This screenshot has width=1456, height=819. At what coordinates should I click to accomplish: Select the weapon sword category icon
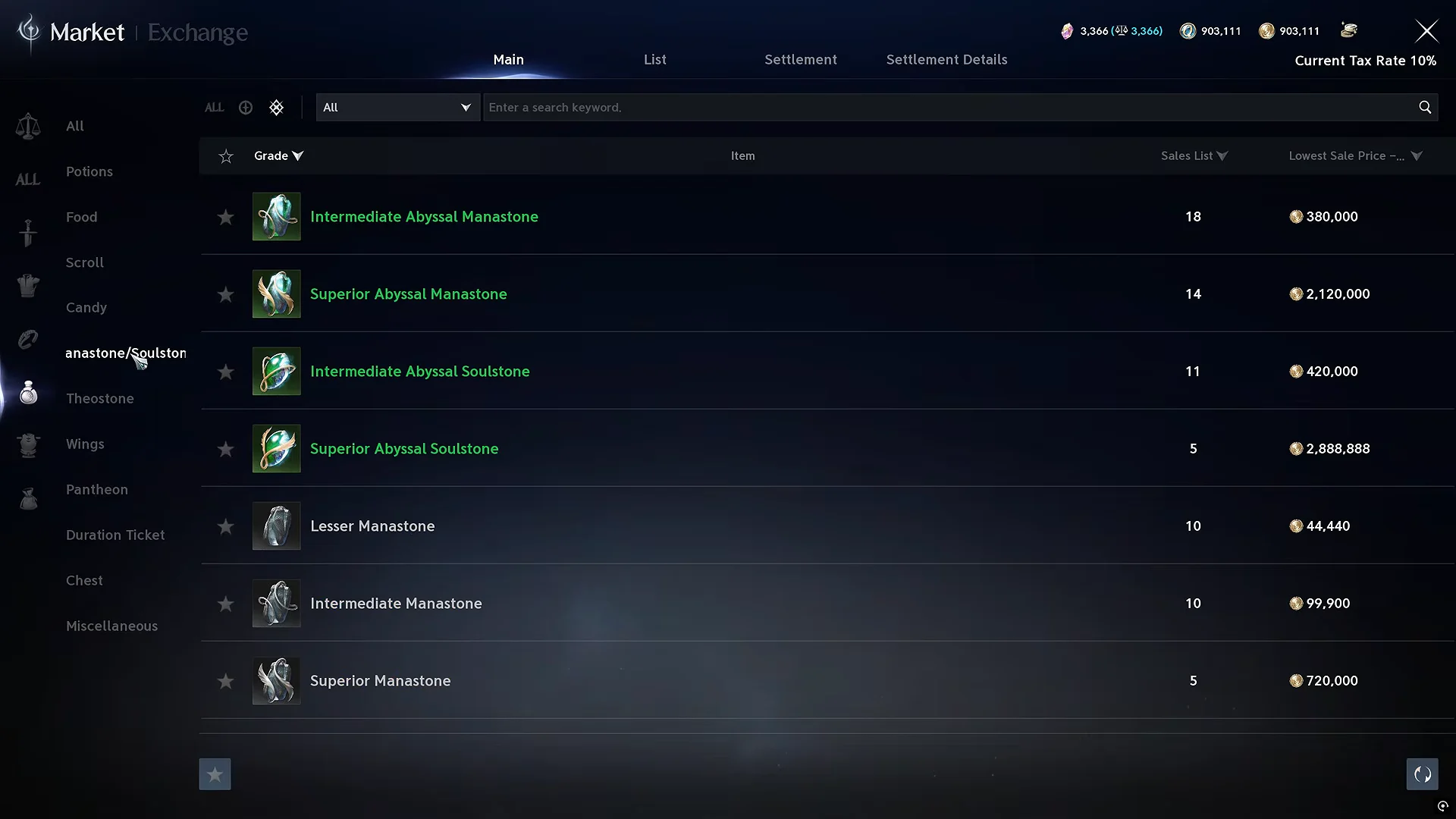[28, 233]
